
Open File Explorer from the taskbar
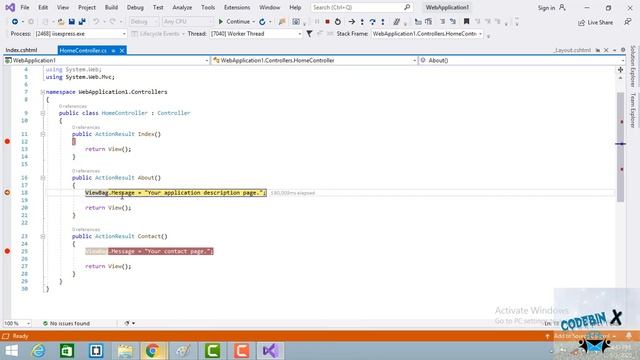point(125,351)
